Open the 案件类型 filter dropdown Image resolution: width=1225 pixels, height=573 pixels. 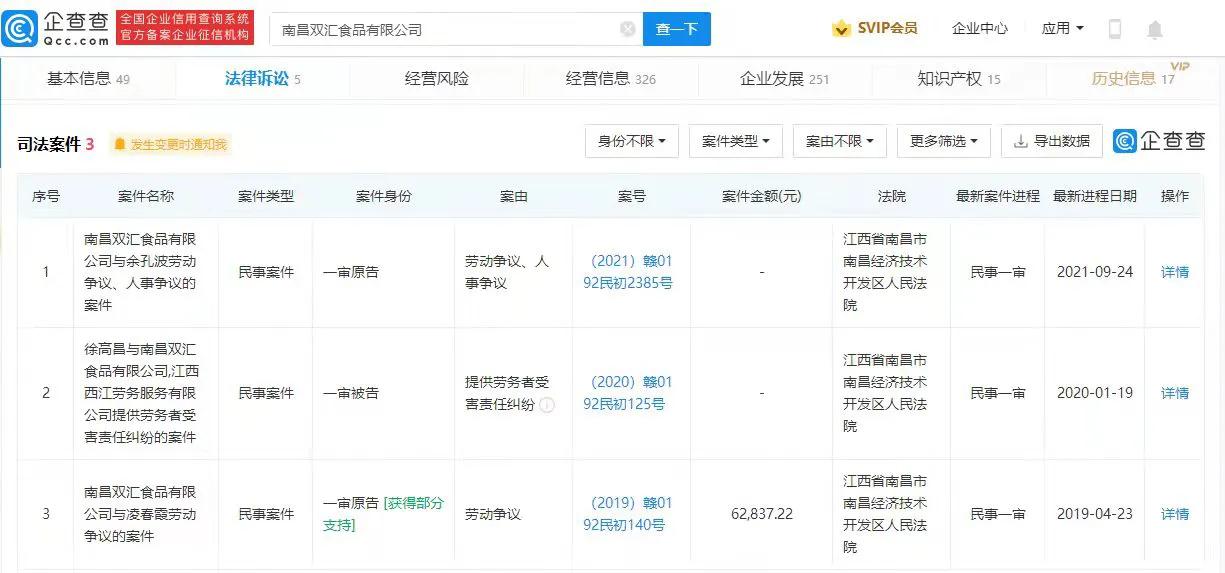coord(736,141)
